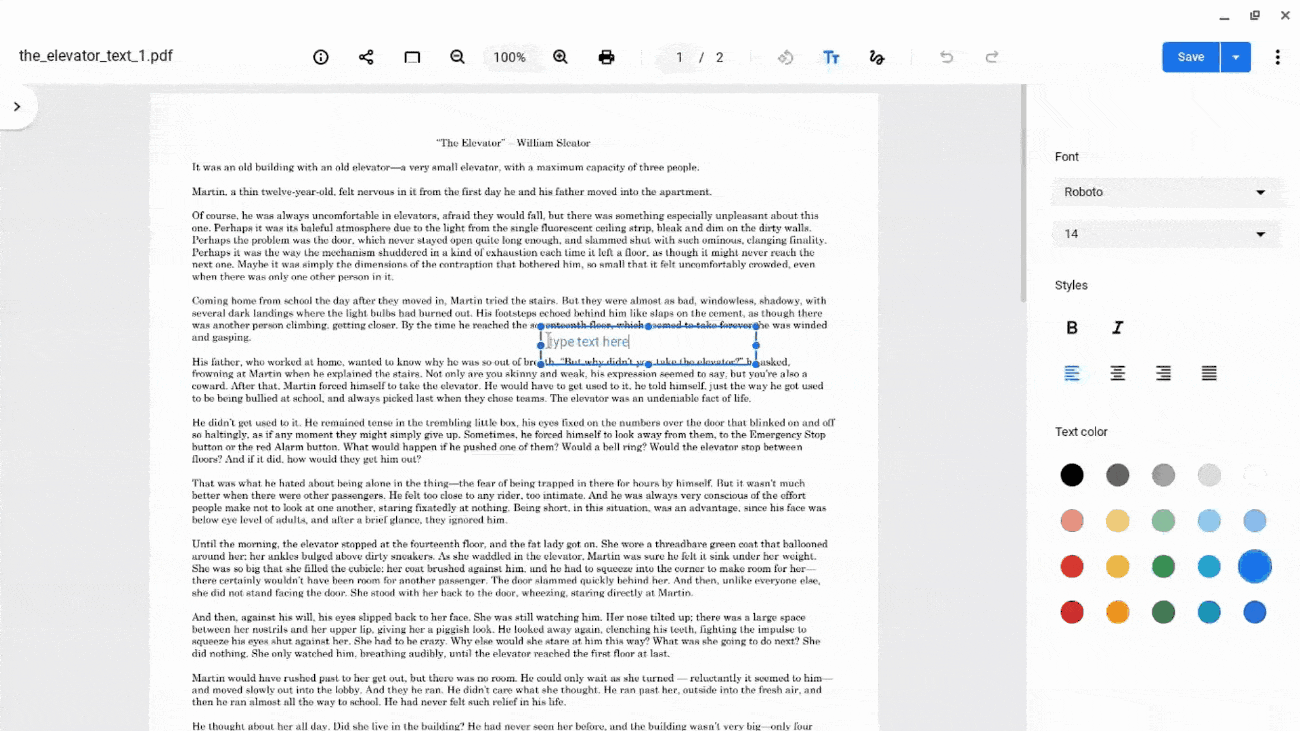The width and height of the screenshot is (1300, 731).
Task: Pick the bottom-row teal color
Action: 1209,612
